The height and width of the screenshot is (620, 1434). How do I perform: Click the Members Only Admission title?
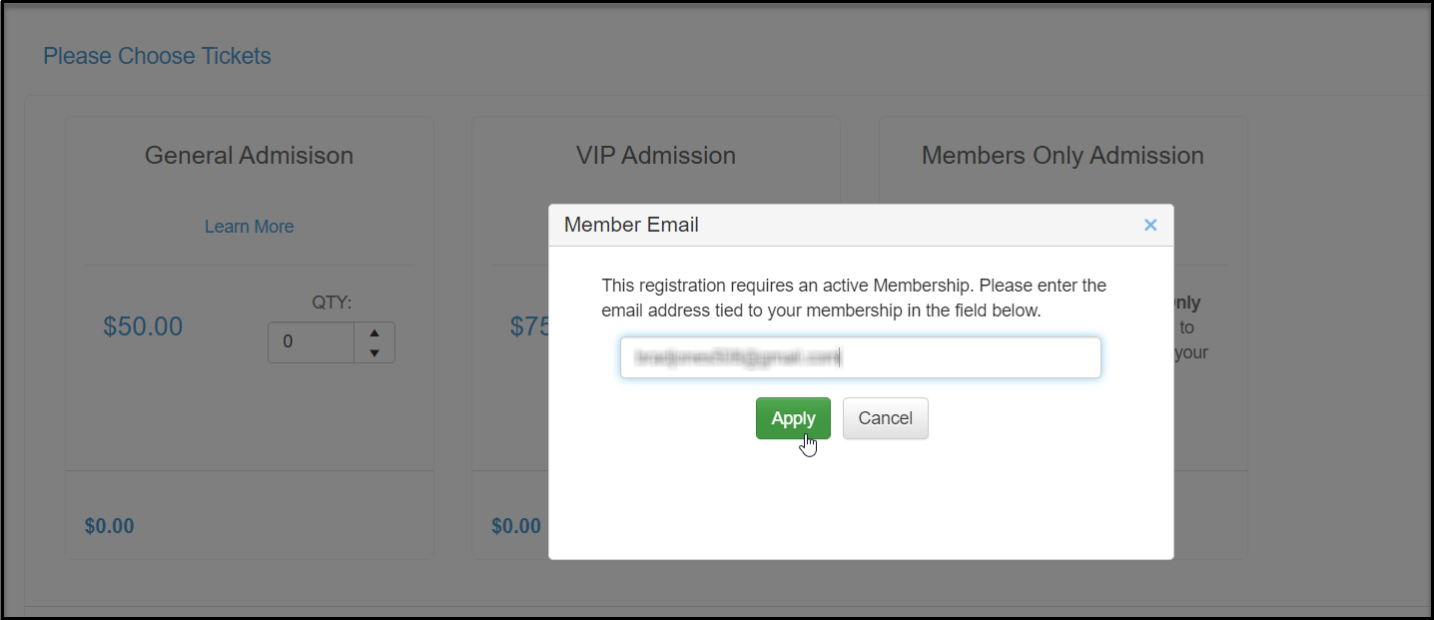1062,156
